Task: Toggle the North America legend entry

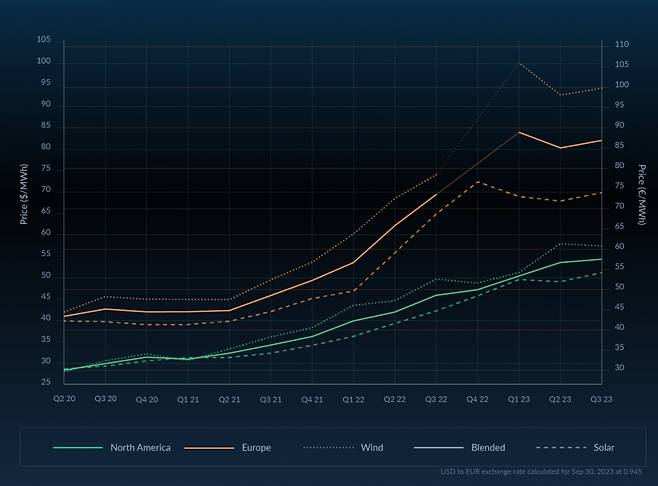Action: [x=140, y=447]
